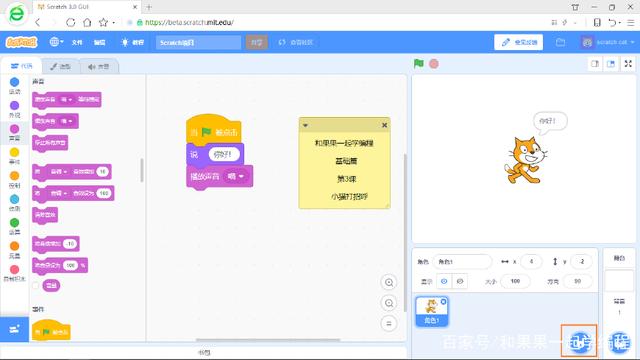
Task: Click the 清除音效 clear sound effects block
Action: pyautogui.click(x=45, y=215)
